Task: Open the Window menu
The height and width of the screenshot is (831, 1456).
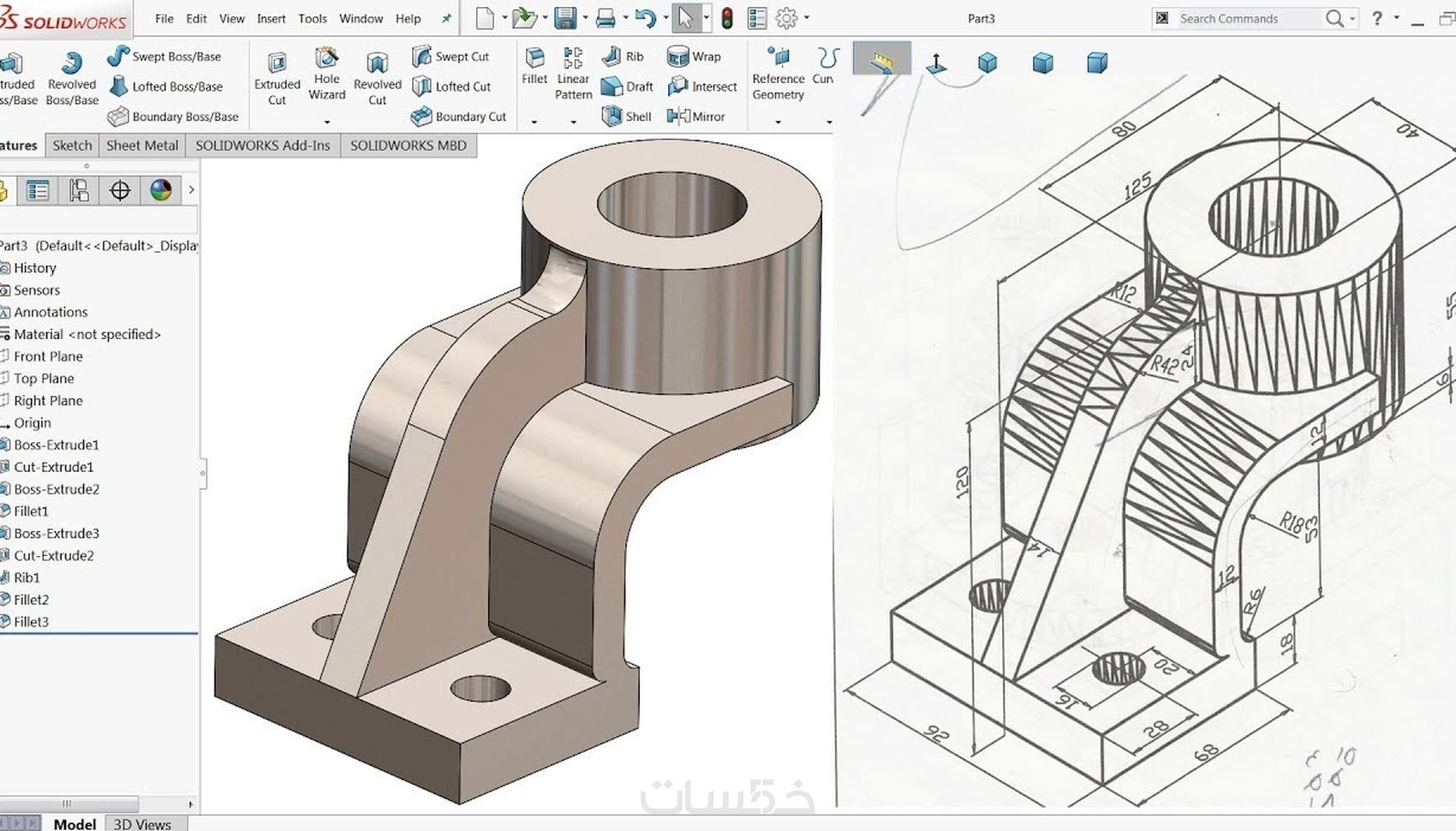Action: (361, 18)
